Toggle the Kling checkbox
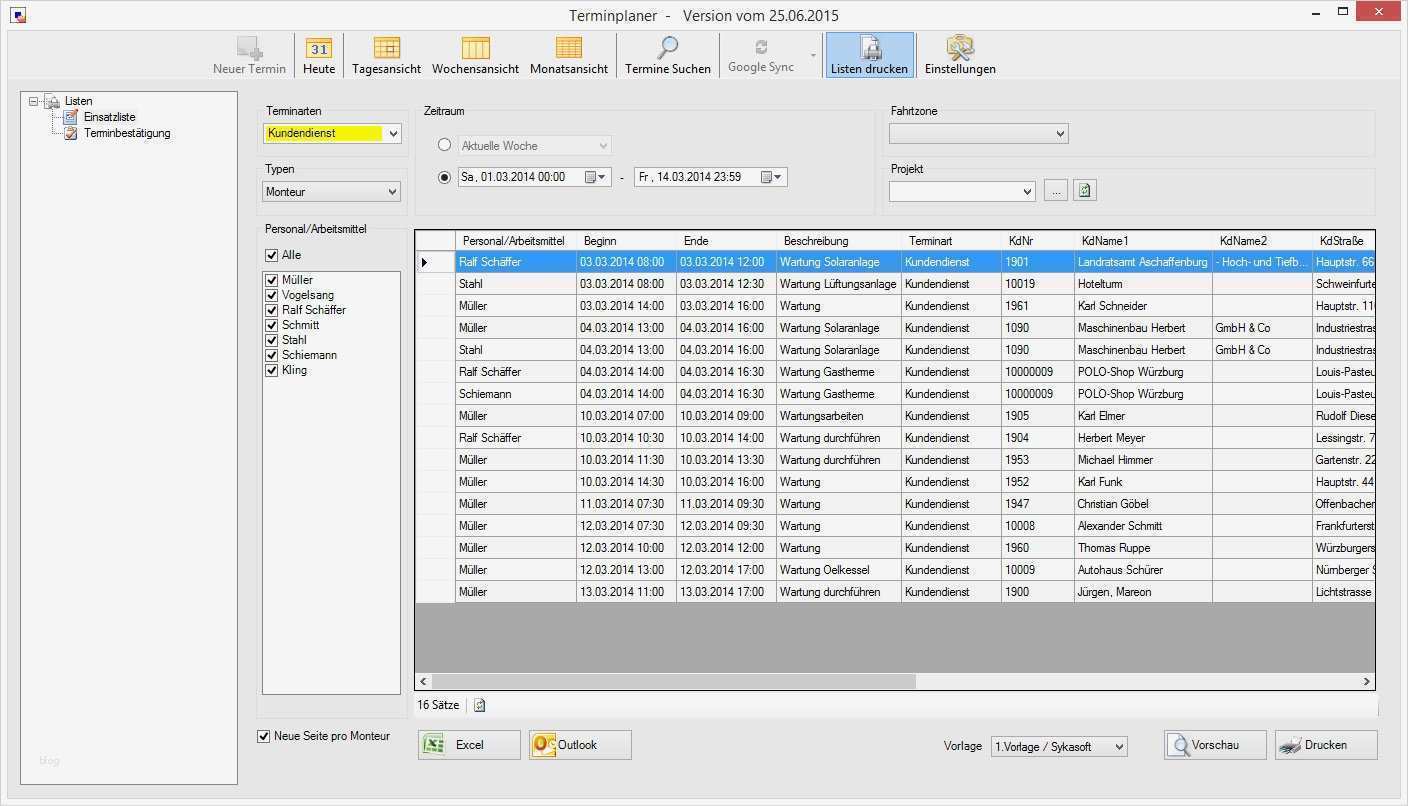This screenshot has width=1408, height=806. point(271,370)
